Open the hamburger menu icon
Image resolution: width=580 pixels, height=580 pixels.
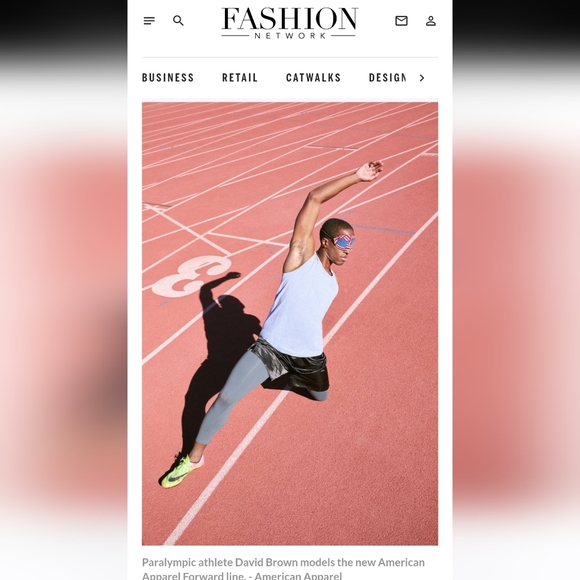tap(149, 21)
